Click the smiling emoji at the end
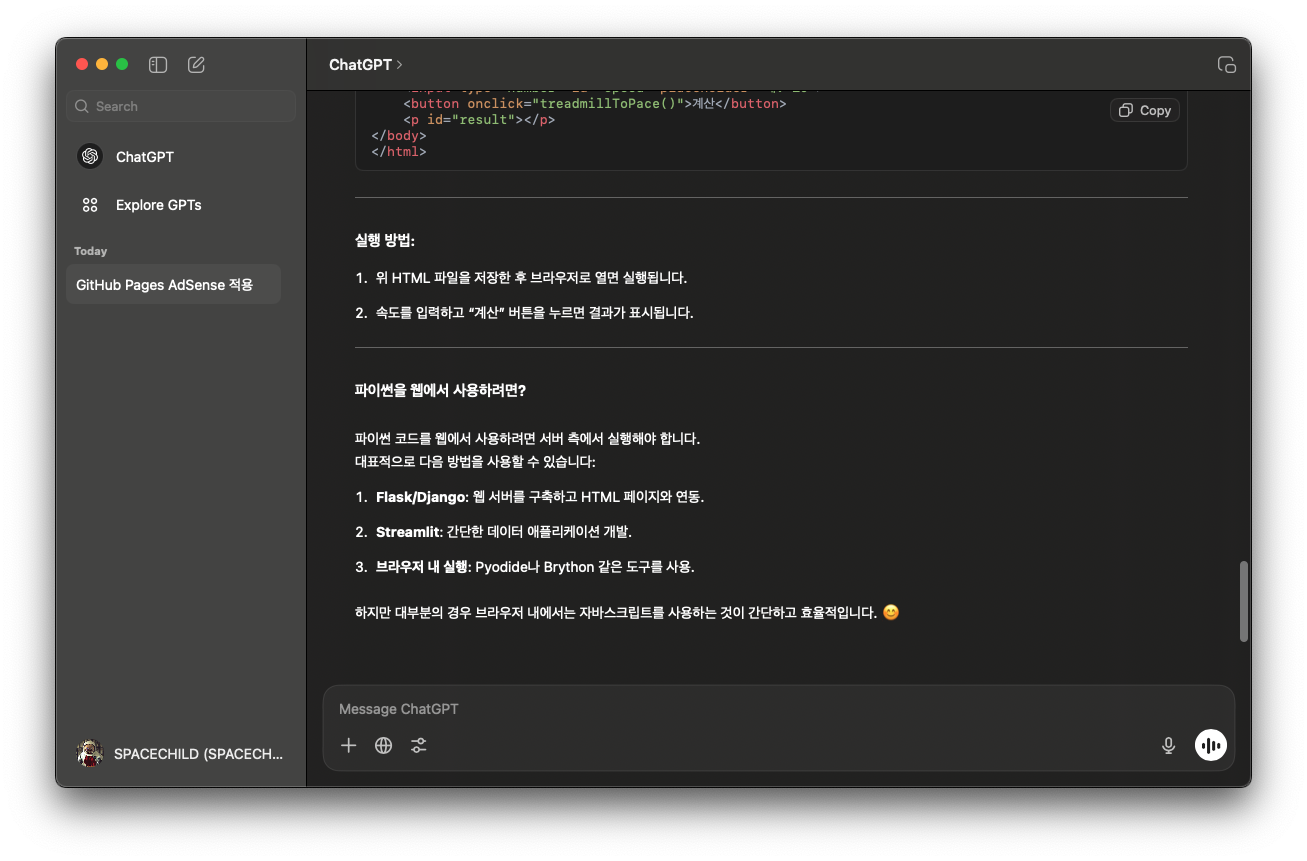Screen dimensions: 1307x861 coord(890,612)
